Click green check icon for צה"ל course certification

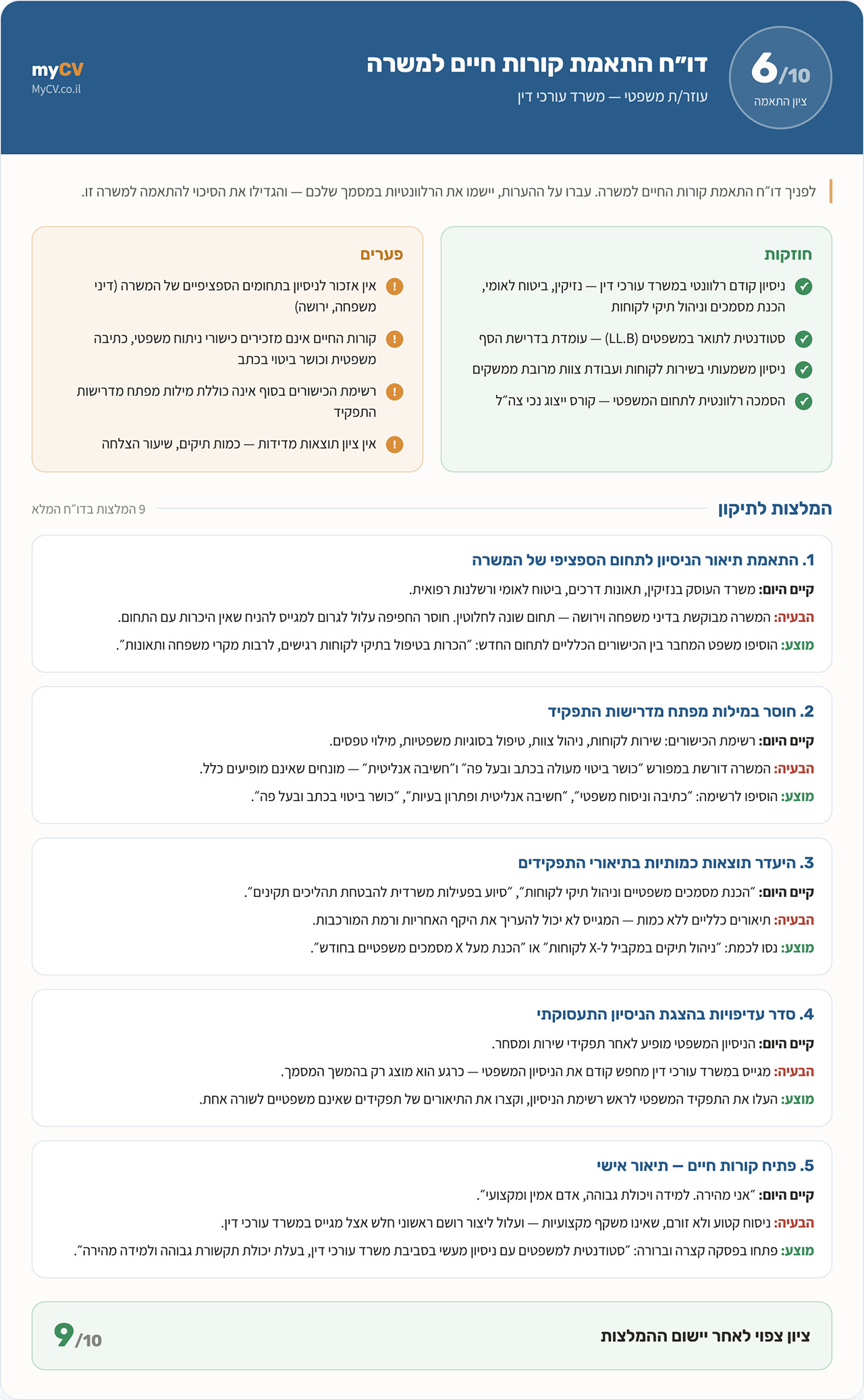click(x=803, y=401)
